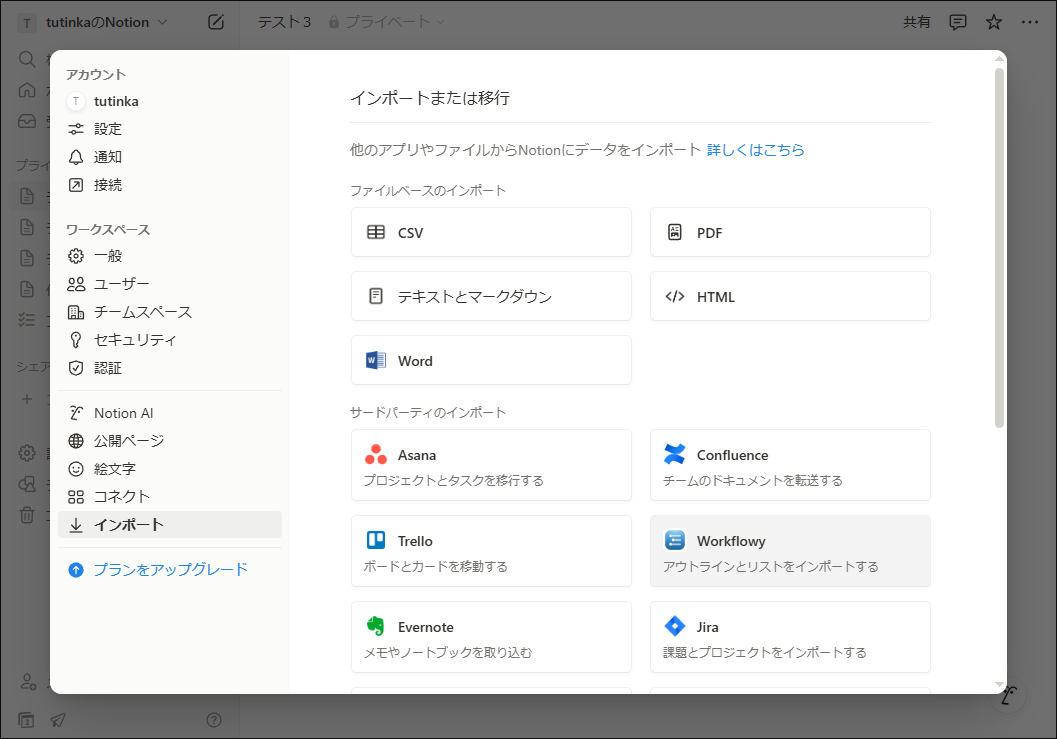Image resolution: width=1057 pixels, height=739 pixels.
Task: Click the invite members icon bottom left
Action: click(28, 682)
